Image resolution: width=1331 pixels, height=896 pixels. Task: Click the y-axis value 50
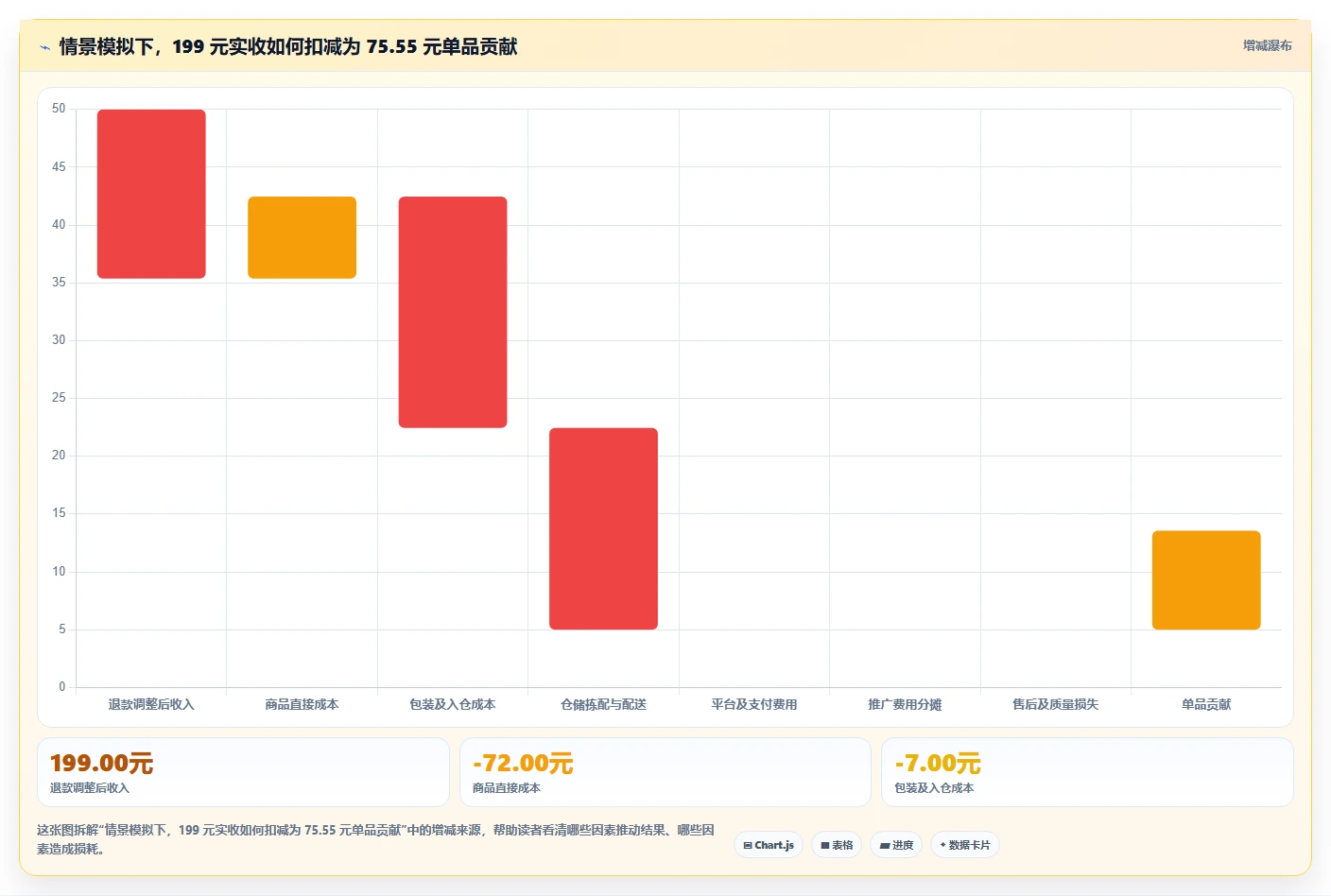pos(59,109)
